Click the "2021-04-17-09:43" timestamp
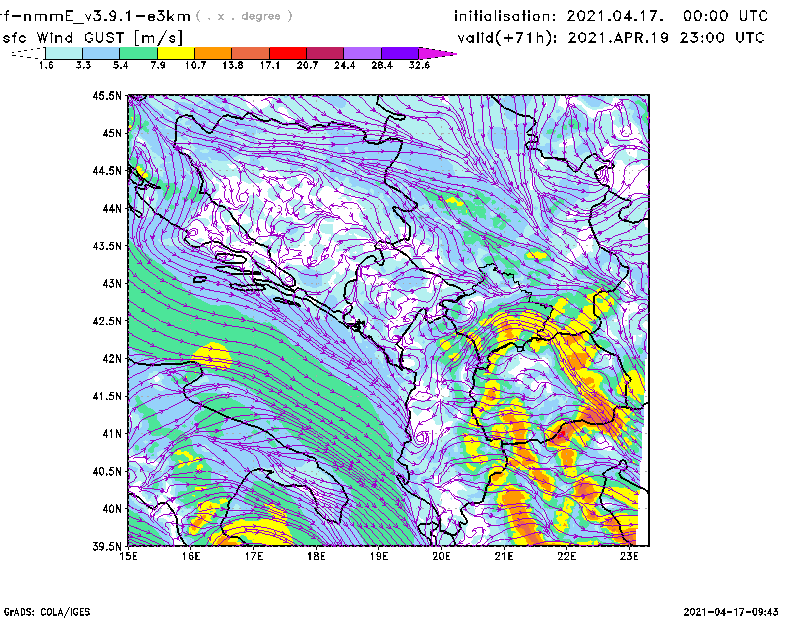 pos(731,611)
